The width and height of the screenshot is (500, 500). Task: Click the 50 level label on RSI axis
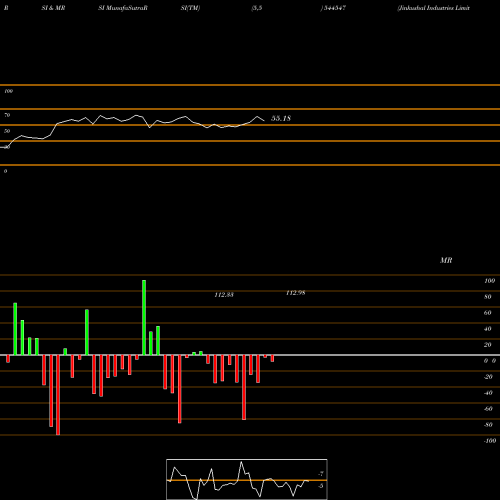7,131
